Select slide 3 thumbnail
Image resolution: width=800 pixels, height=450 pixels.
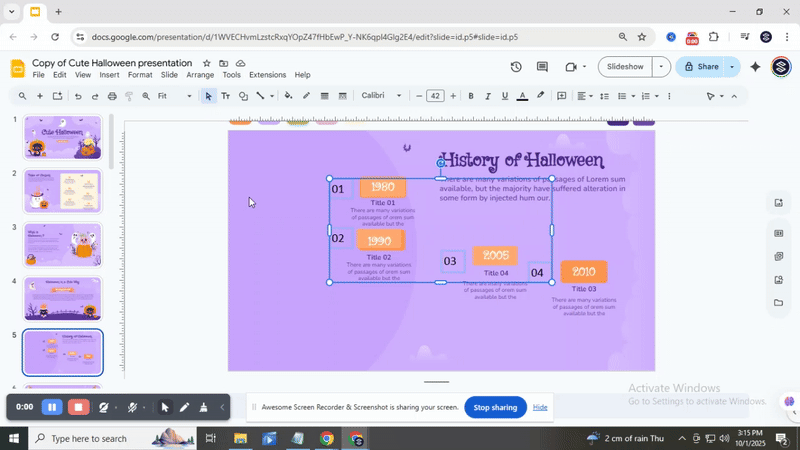[63, 244]
